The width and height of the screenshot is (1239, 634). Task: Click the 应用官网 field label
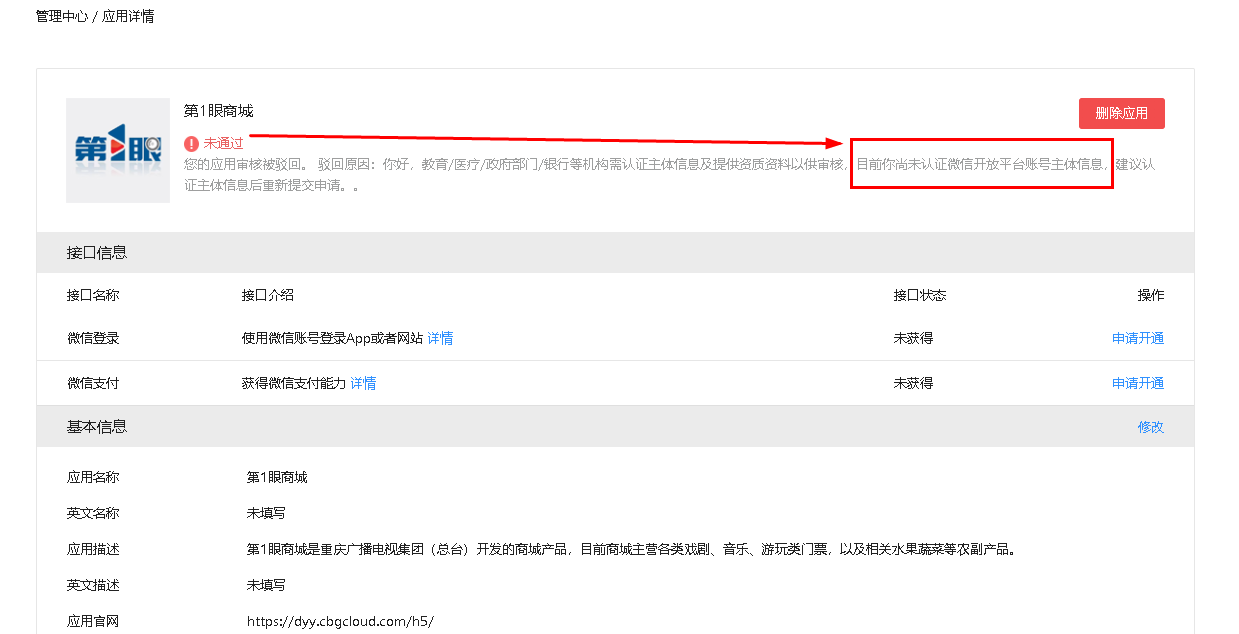[93, 621]
